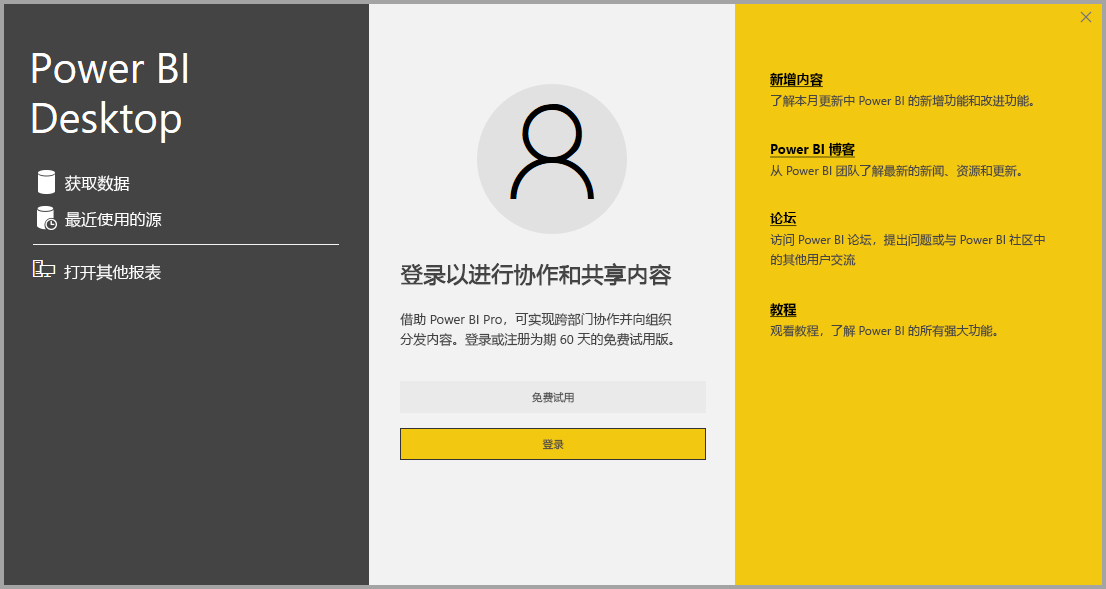Close the Power BI start dialog

(1086, 18)
